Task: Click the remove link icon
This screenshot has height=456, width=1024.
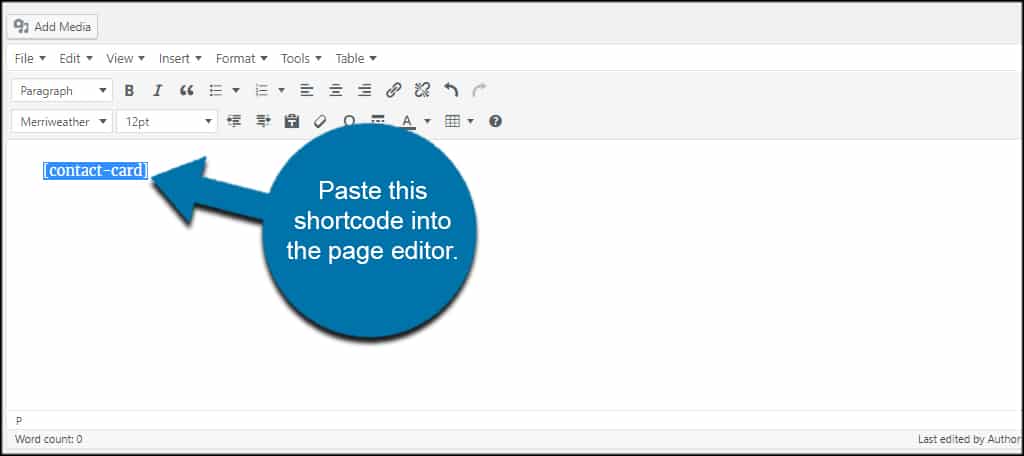Action: click(423, 91)
